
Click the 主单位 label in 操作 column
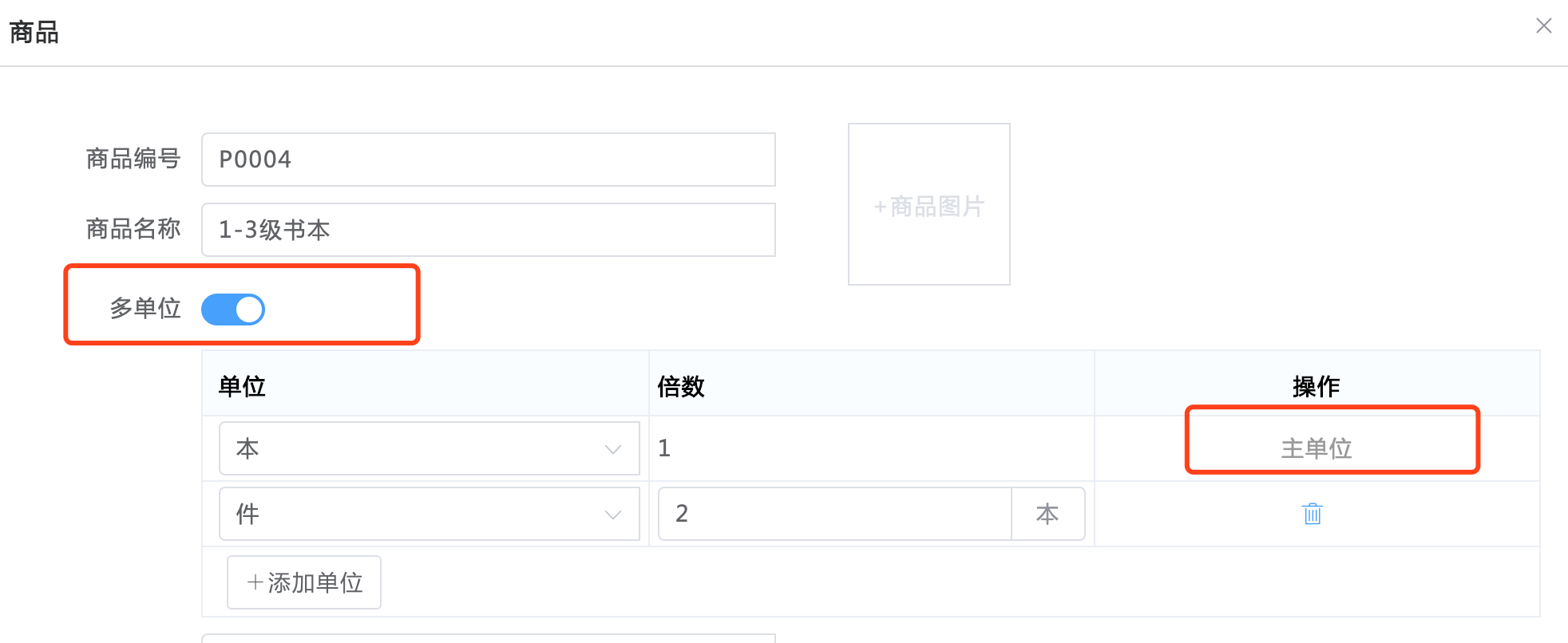pos(1316,448)
